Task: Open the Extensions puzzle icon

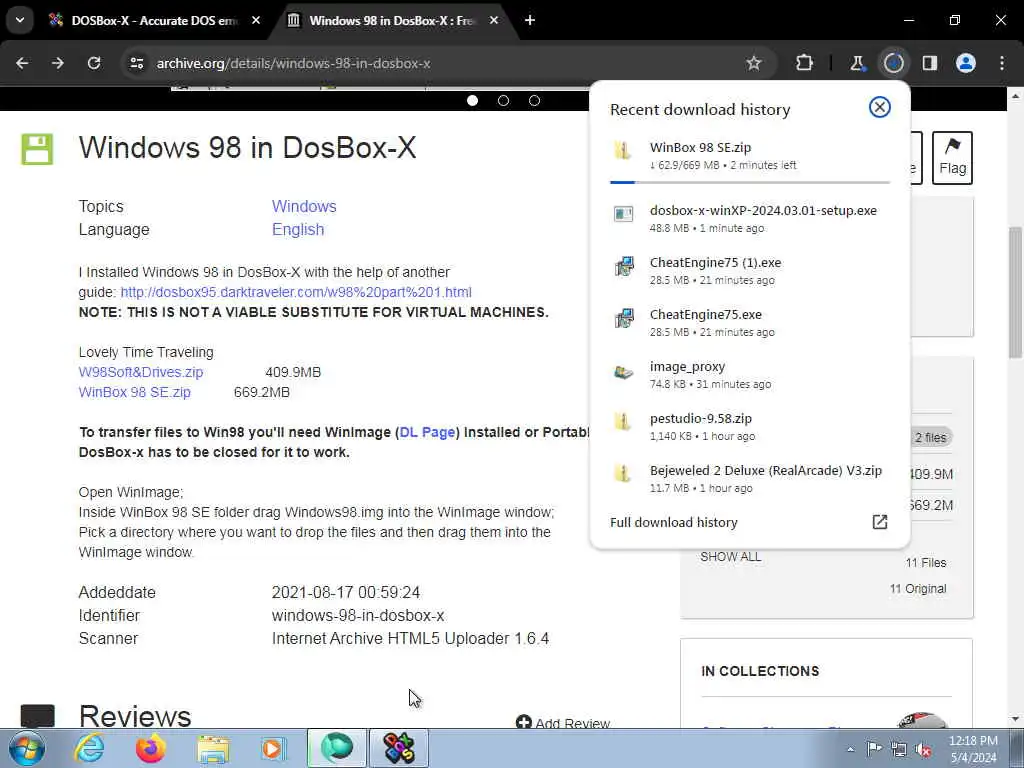Action: pyautogui.click(x=804, y=63)
